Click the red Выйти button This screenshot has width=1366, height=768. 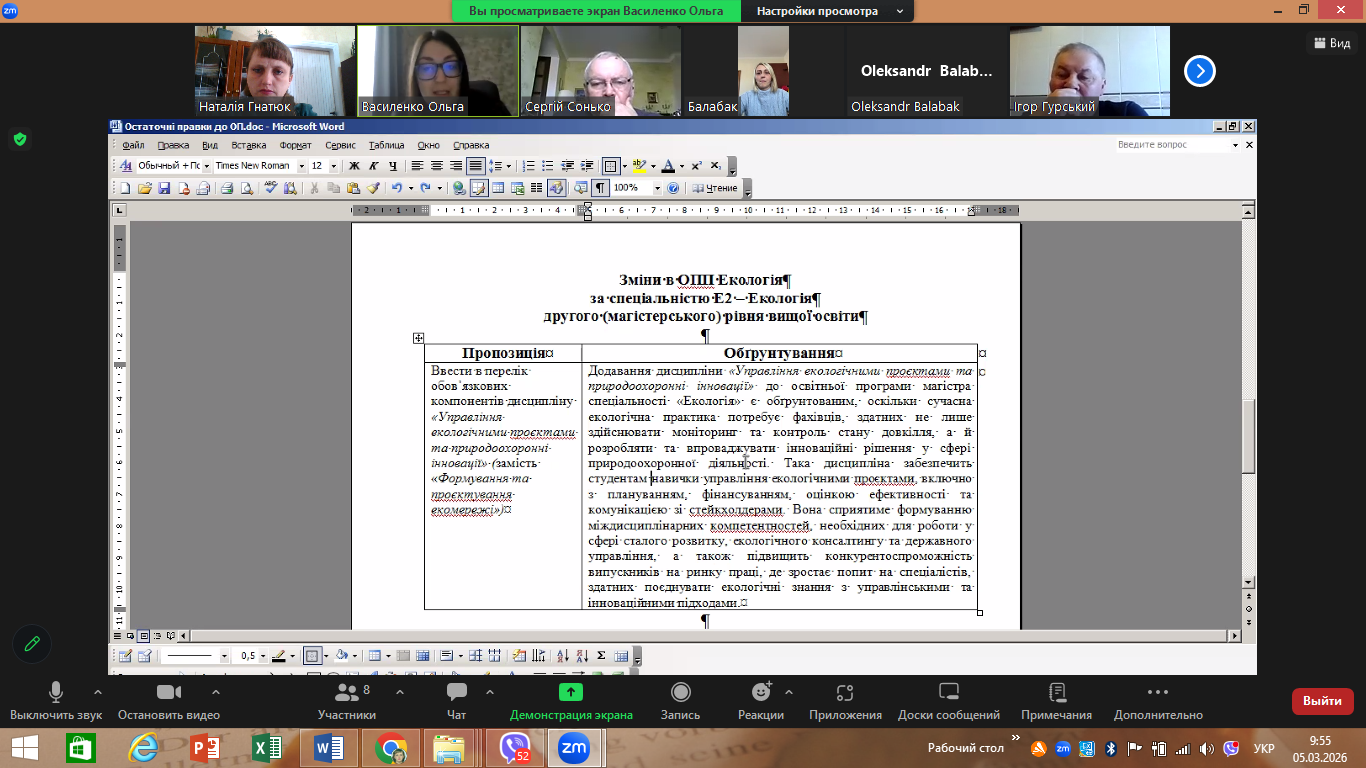click(1322, 701)
